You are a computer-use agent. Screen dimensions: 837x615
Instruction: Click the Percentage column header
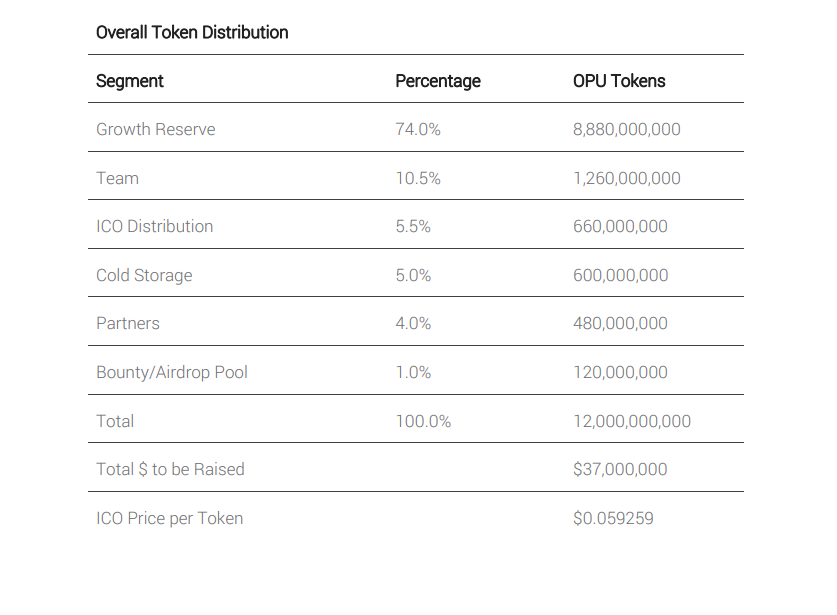(438, 81)
